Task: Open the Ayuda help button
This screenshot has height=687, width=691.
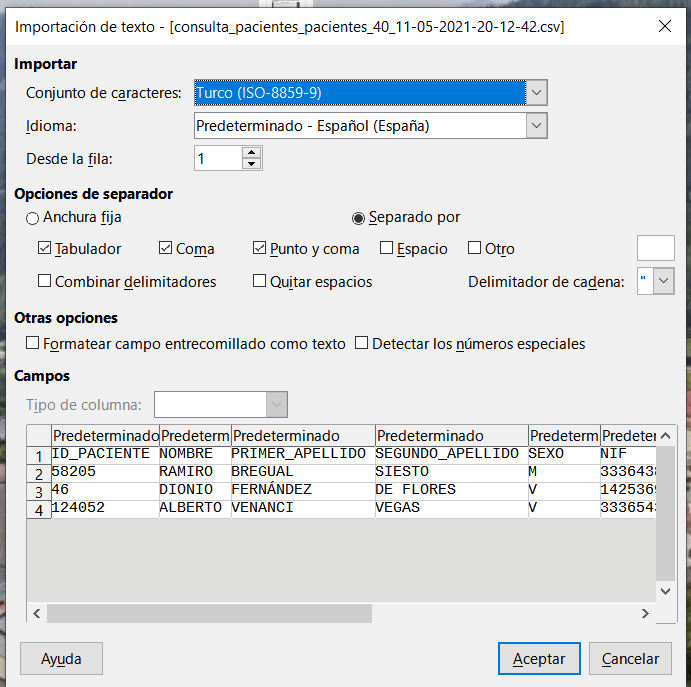Action: pyautogui.click(x=61, y=659)
